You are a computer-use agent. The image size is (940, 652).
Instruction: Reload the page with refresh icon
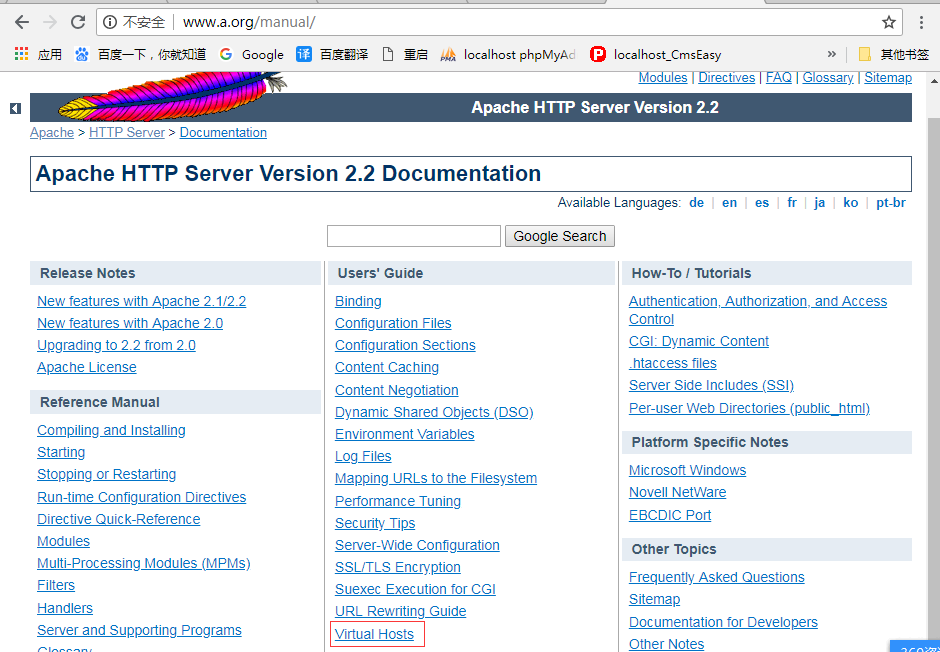[78, 23]
